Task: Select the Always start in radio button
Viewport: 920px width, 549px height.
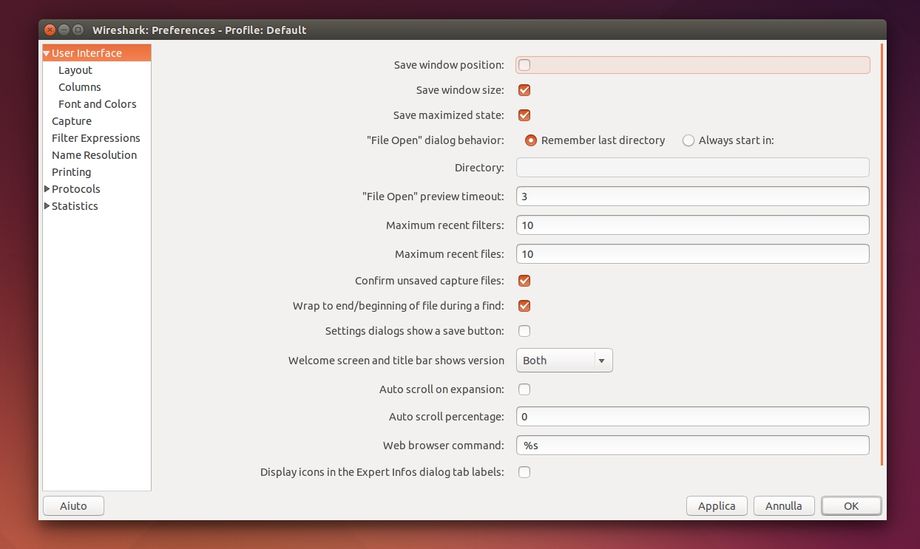Action: click(x=688, y=141)
